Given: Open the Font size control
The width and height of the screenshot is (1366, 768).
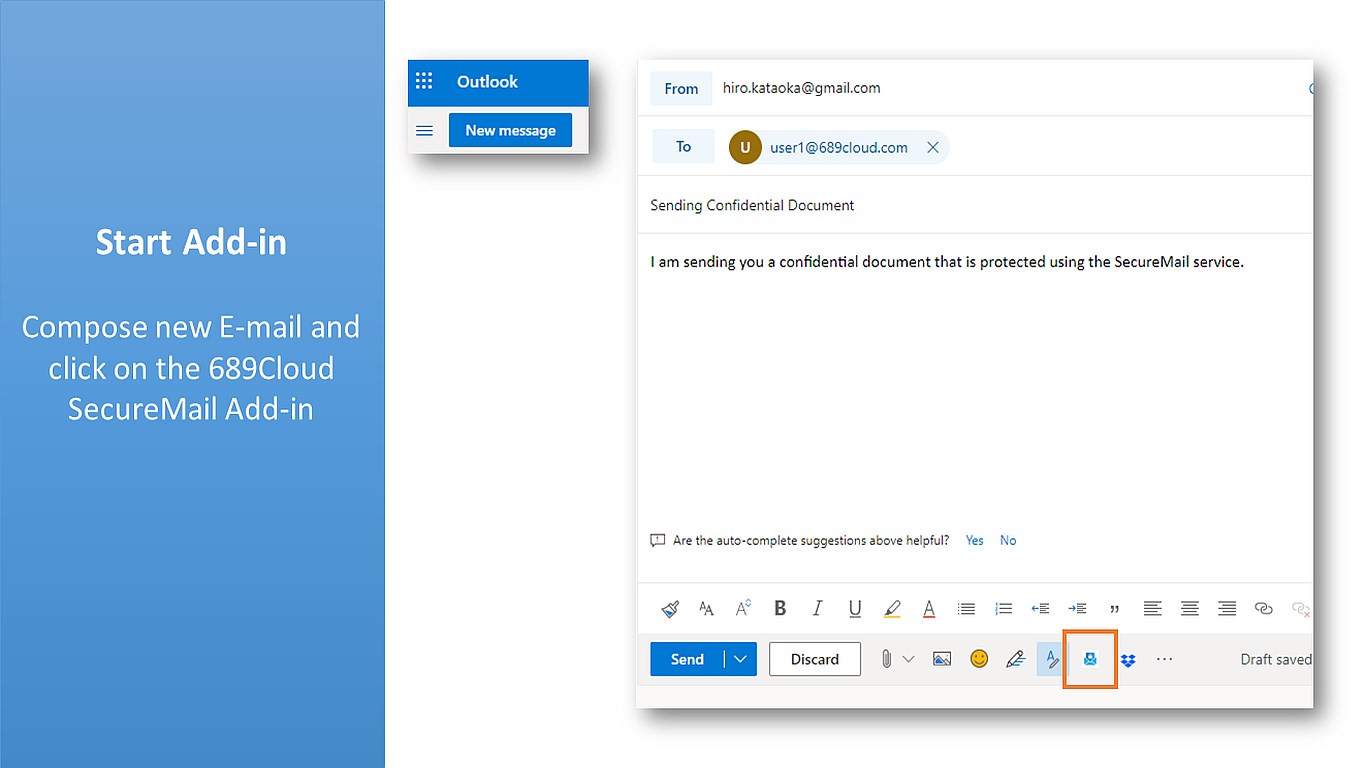Looking at the screenshot, I should pyautogui.click(x=743, y=608).
